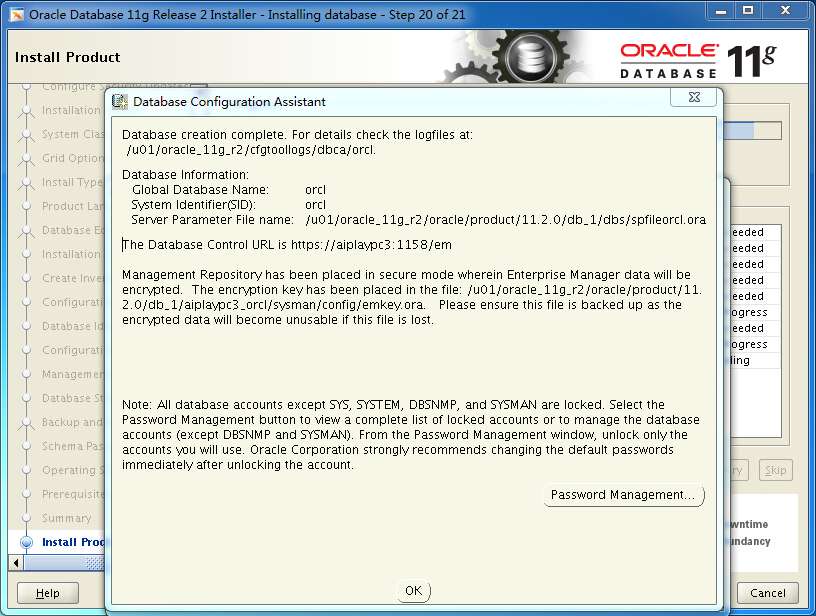Minimize the Oracle installer window

(721, 10)
